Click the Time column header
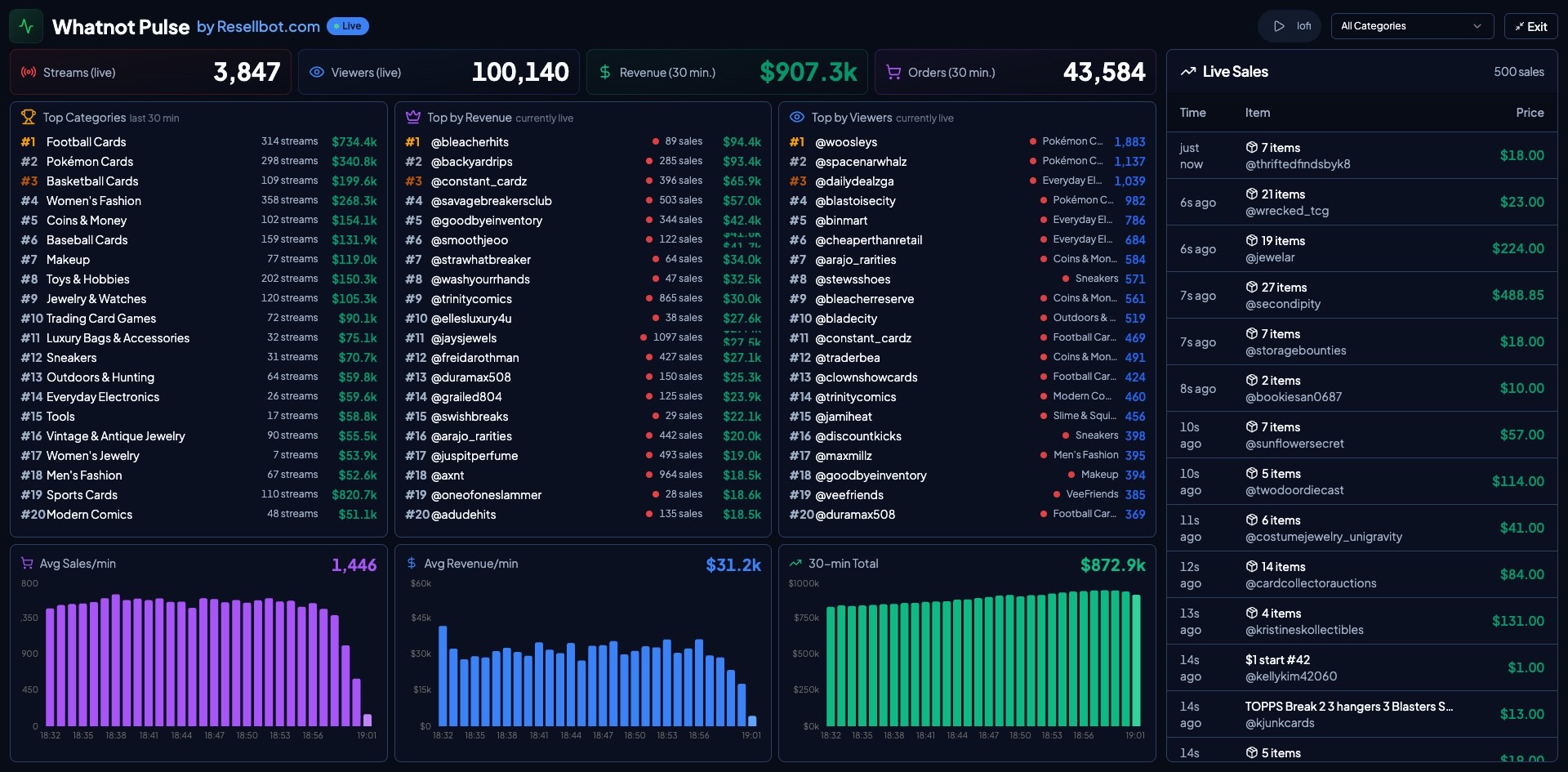Screen dimensions: 1568x772 (x=1192, y=113)
